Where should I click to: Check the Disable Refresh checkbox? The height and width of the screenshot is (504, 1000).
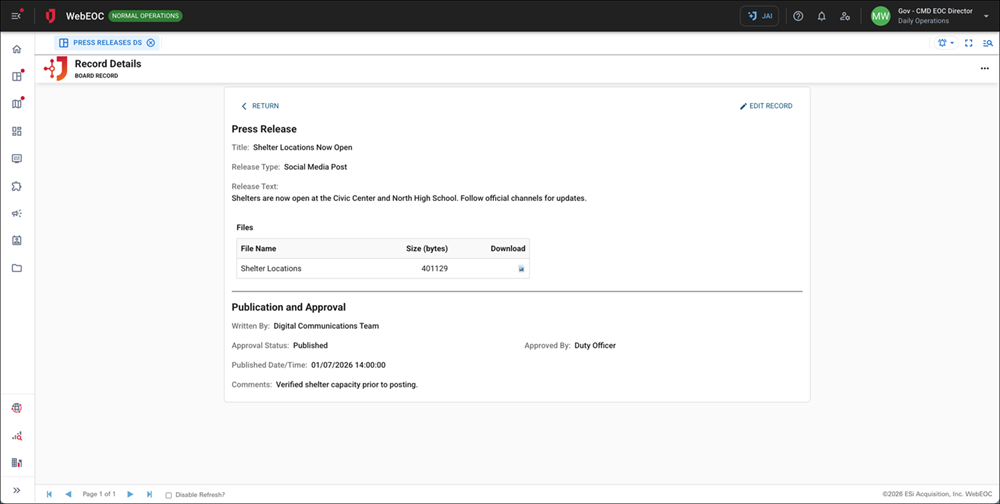[x=168, y=495]
